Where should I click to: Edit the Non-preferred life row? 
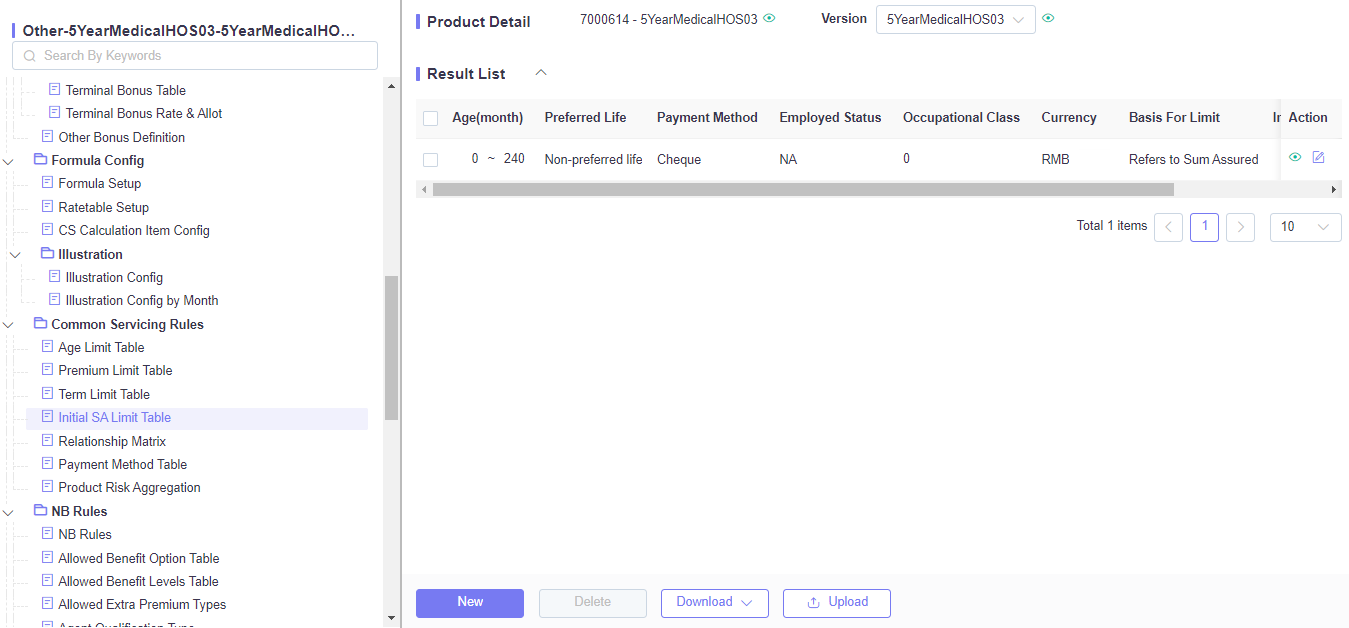click(x=1318, y=157)
